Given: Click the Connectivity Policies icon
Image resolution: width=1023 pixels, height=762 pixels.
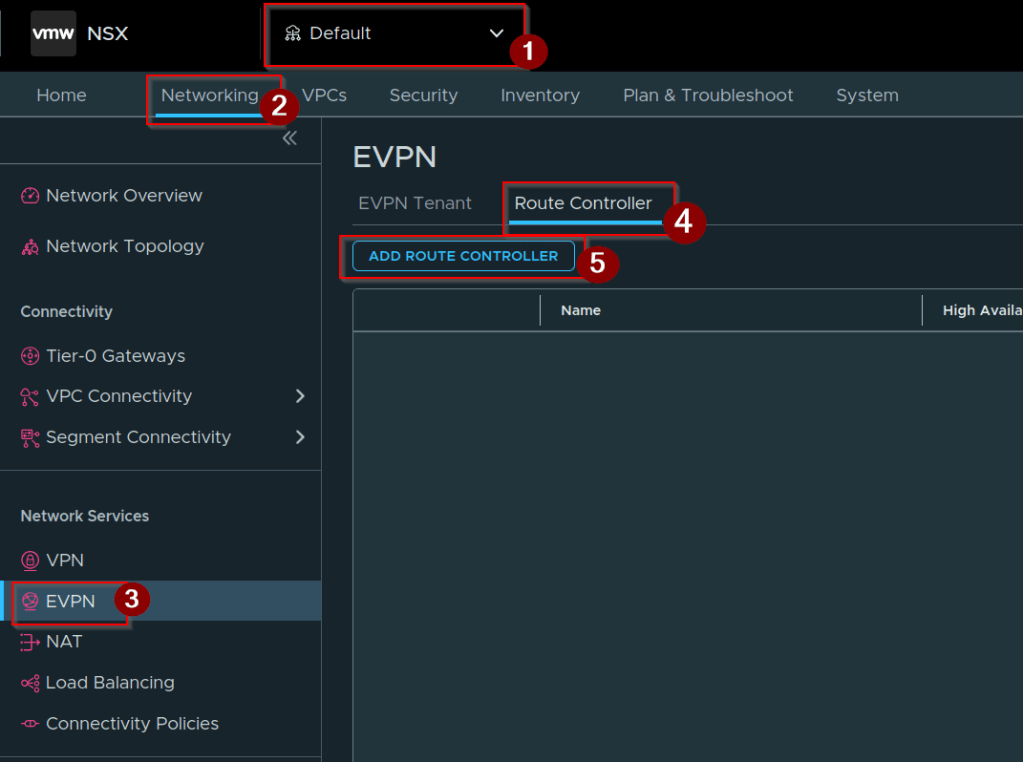Looking at the screenshot, I should pyautogui.click(x=30, y=724).
